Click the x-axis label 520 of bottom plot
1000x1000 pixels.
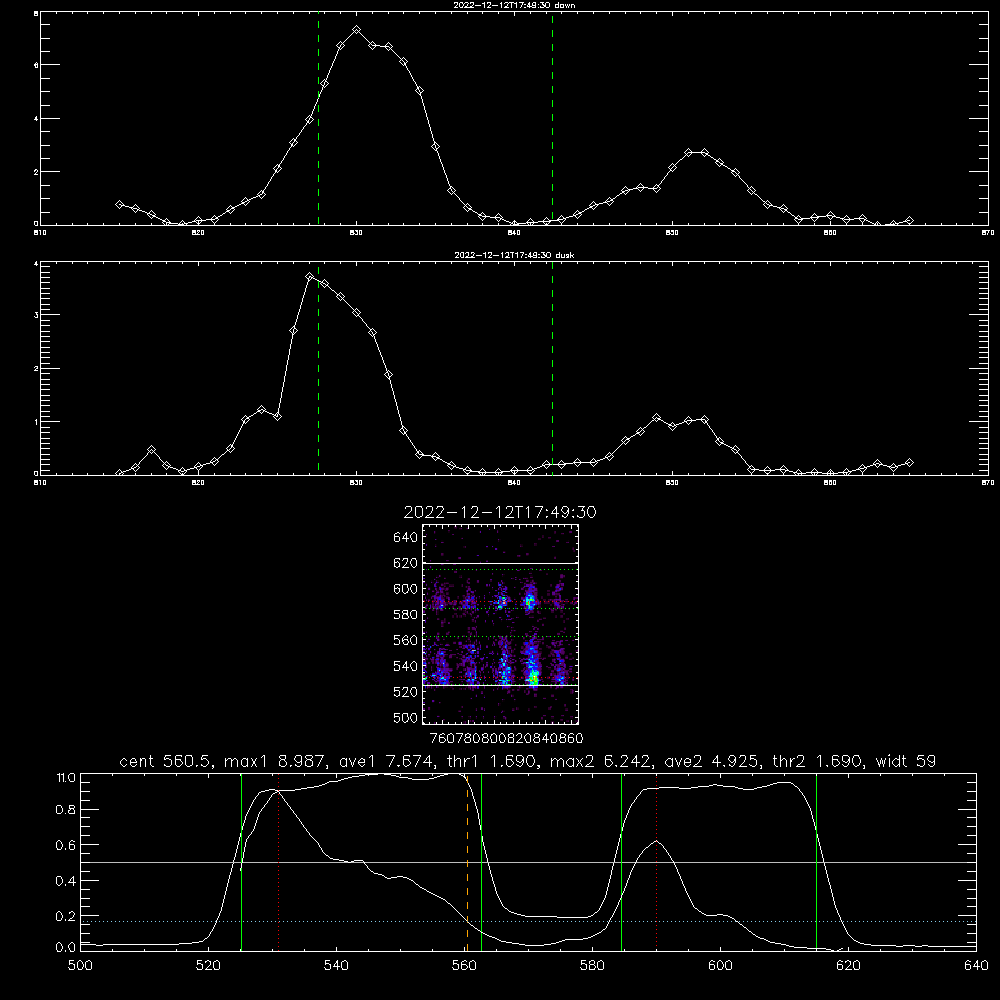[208, 966]
